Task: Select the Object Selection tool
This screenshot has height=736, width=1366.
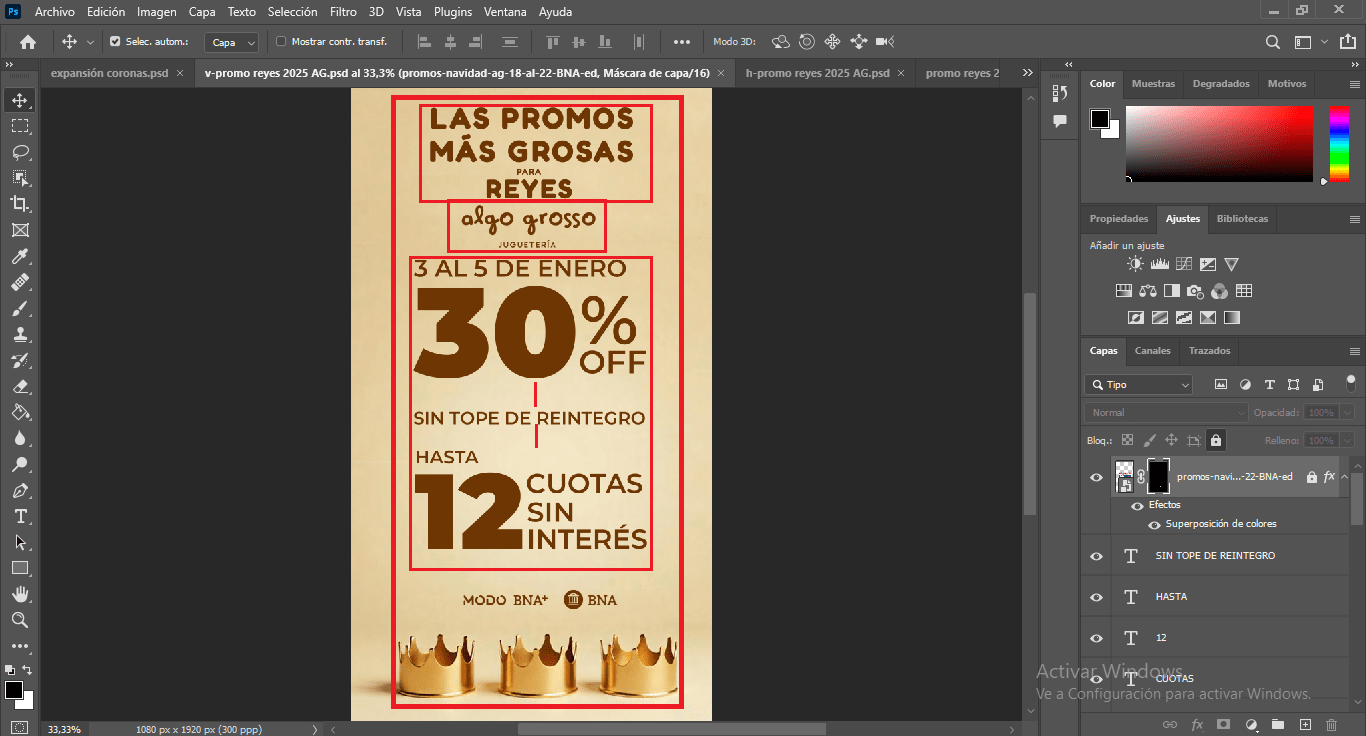Action: pos(20,178)
